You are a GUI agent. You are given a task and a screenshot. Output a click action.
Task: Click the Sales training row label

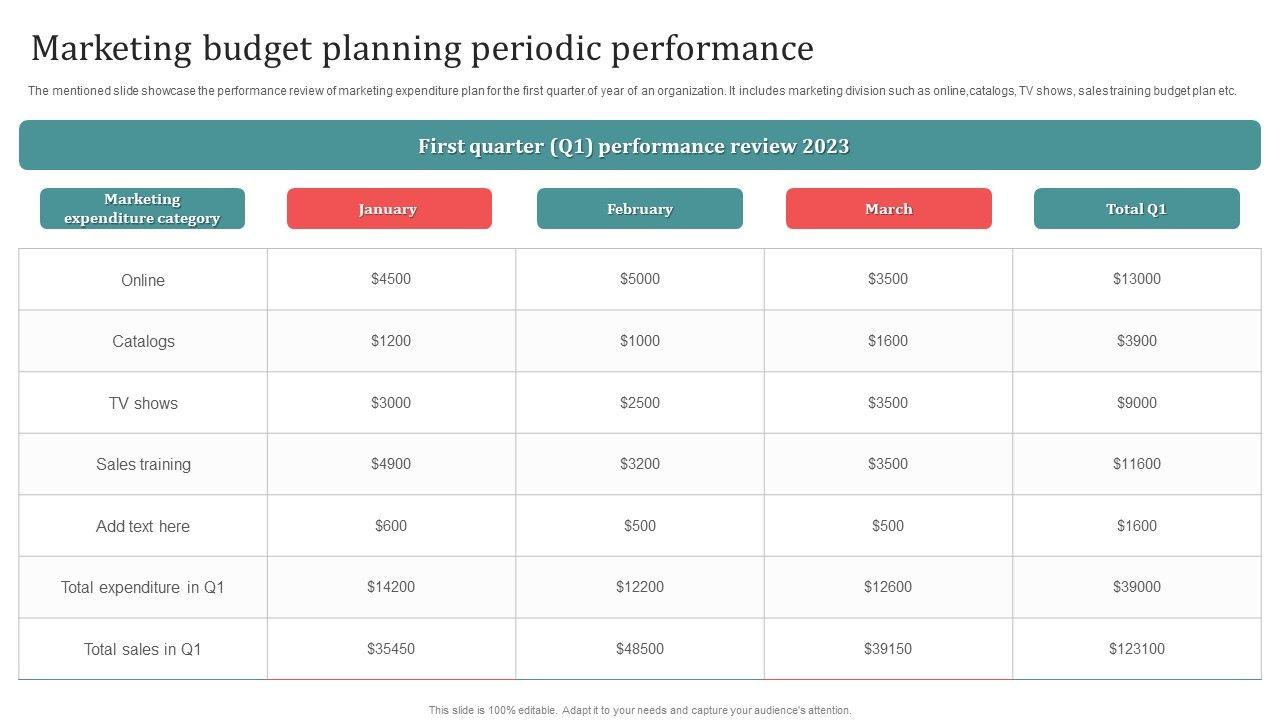click(143, 464)
